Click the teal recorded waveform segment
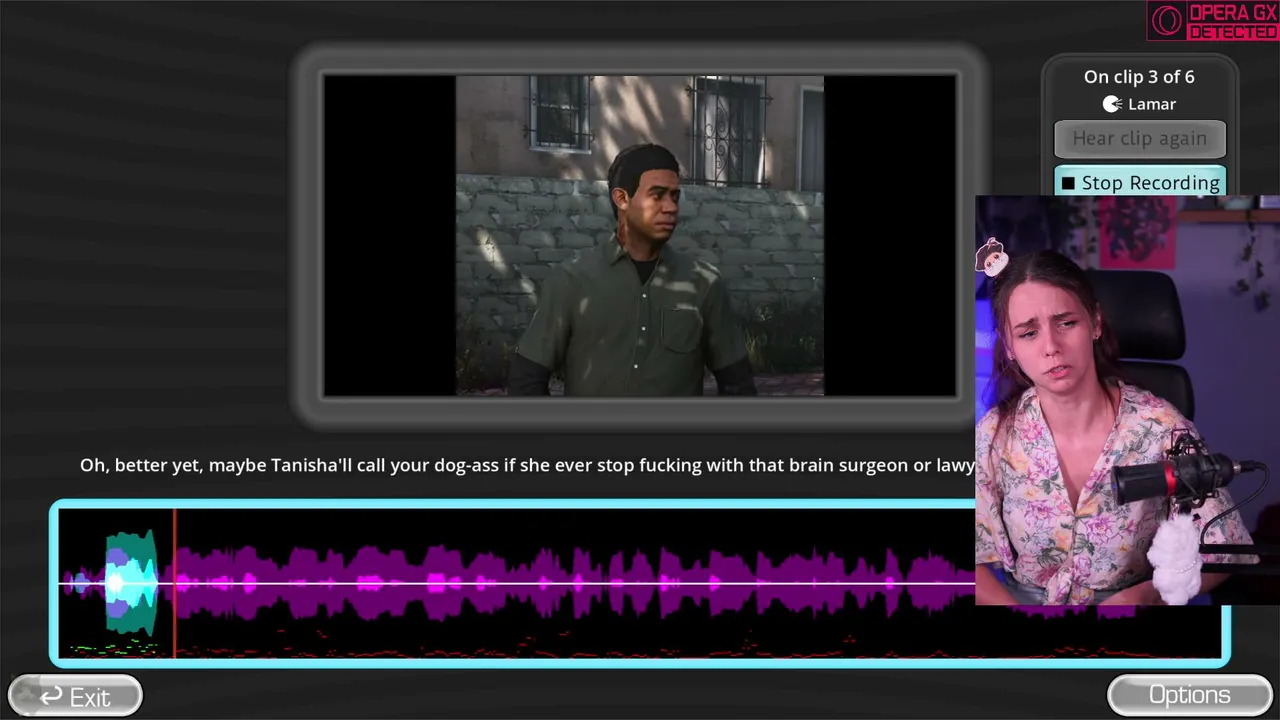1280x720 pixels. pos(131,583)
